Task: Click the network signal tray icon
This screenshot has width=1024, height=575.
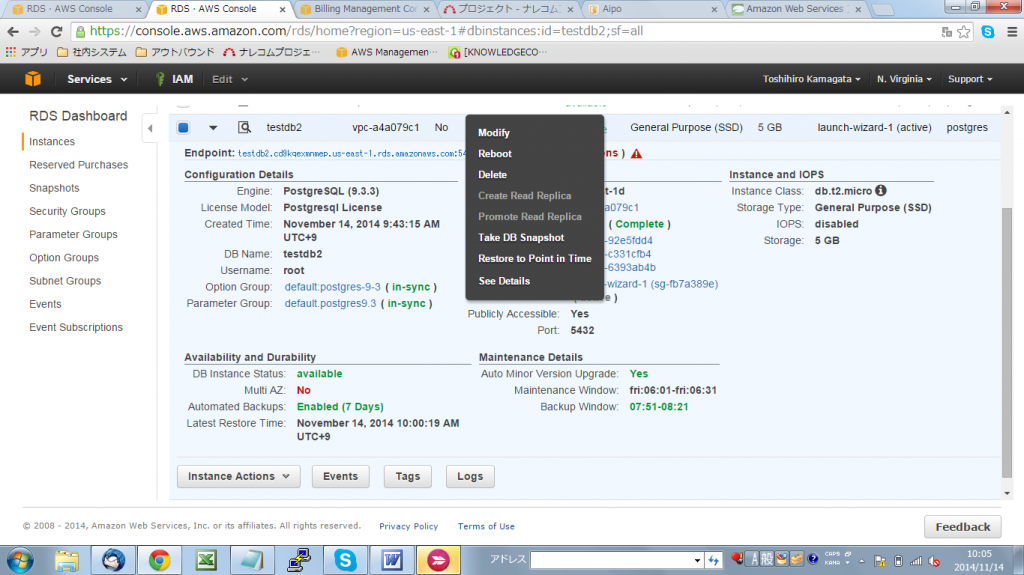Action: (x=916, y=561)
